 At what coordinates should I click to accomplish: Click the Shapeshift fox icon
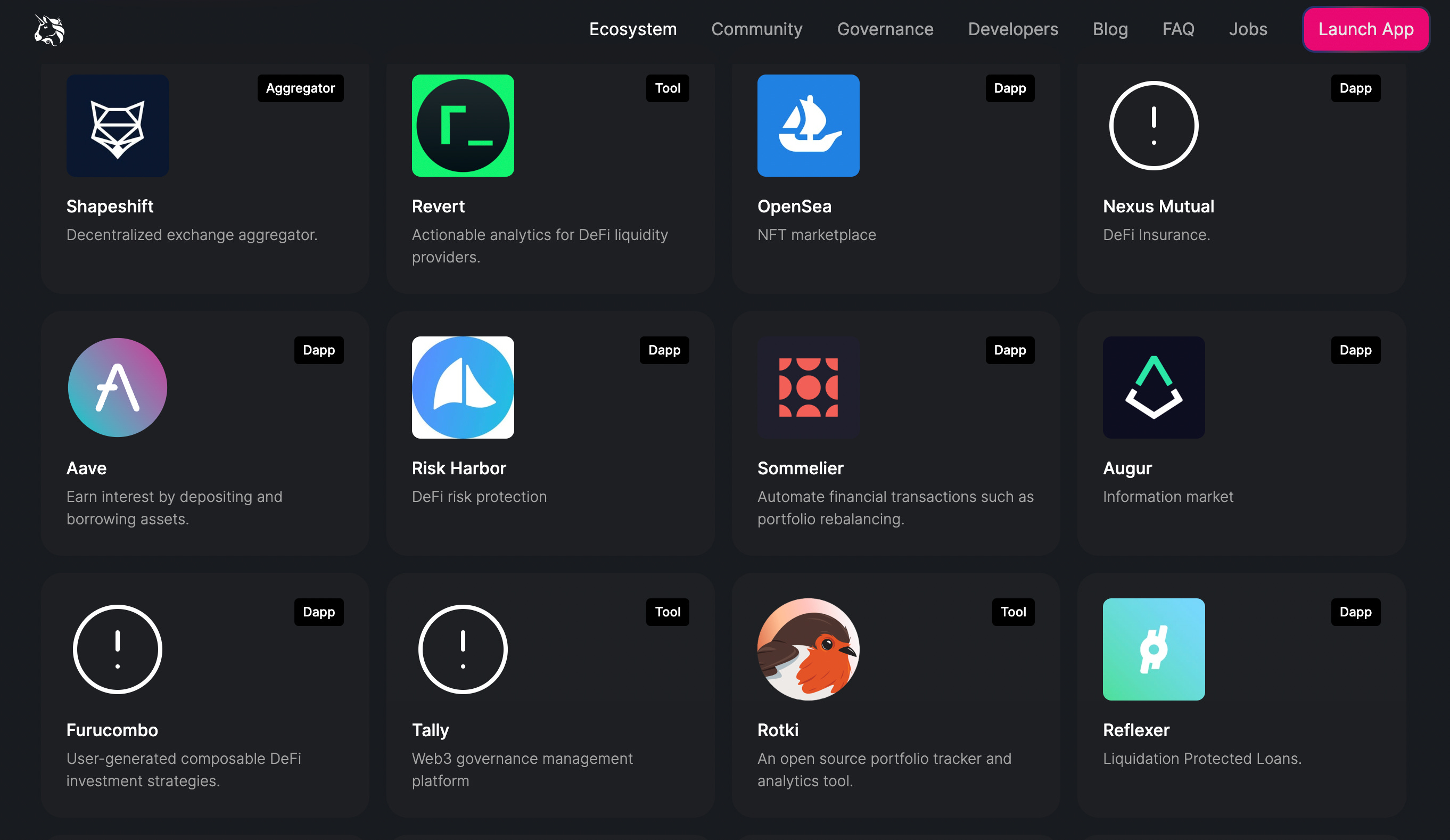[118, 126]
